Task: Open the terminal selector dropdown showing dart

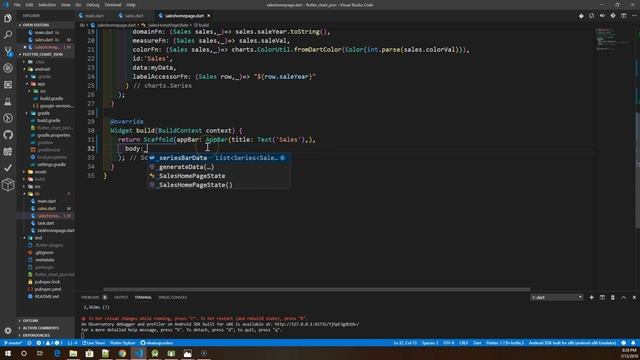Action: coord(557,298)
